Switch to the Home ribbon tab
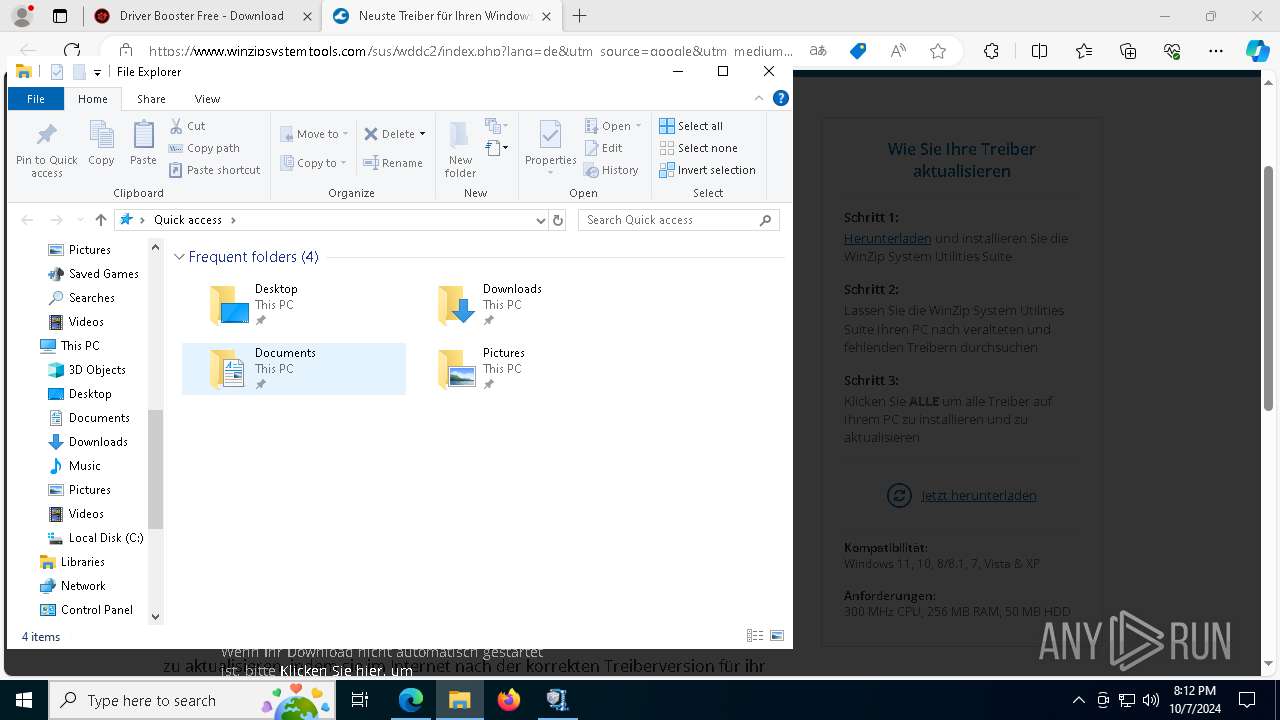 pyautogui.click(x=93, y=99)
